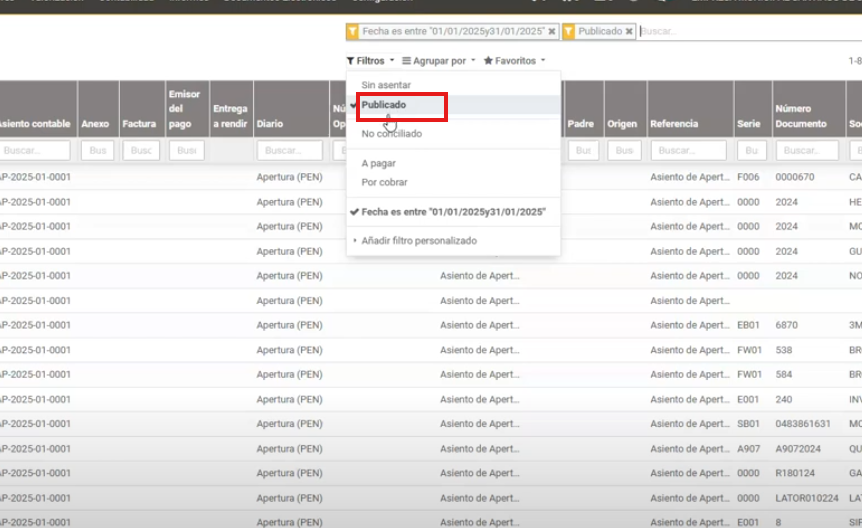This screenshot has width=862, height=528.
Task: Toggle the Fecha es entre filter
Action: [452, 212]
